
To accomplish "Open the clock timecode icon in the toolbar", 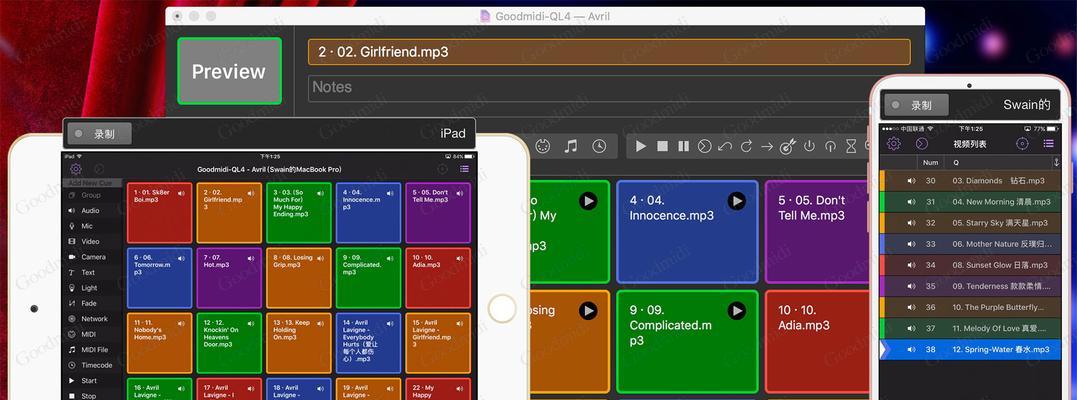I will tap(598, 146).
